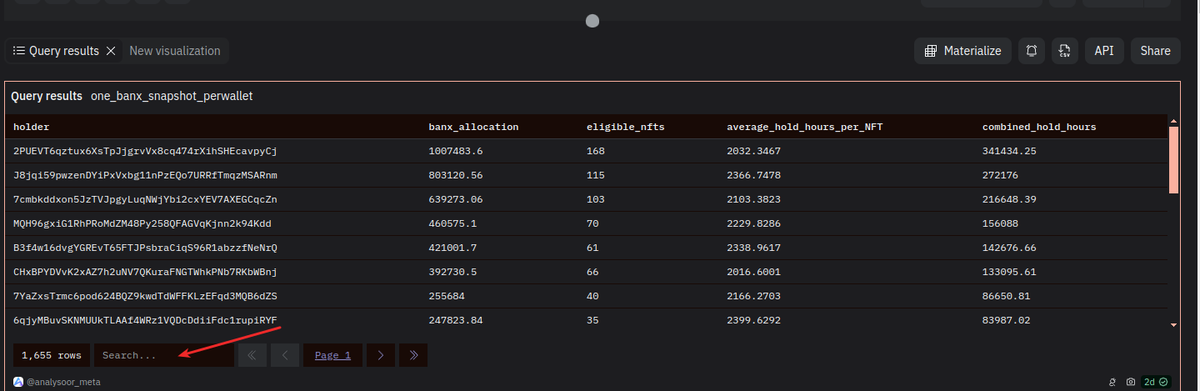Select holder 7cmbkddxon5JzTVJpgyLuqNWjYbi2cxYEV7AXEGCqcZn
Image resolution: width=1200 pixels, height=391 pixels.
tap(145, 199)
